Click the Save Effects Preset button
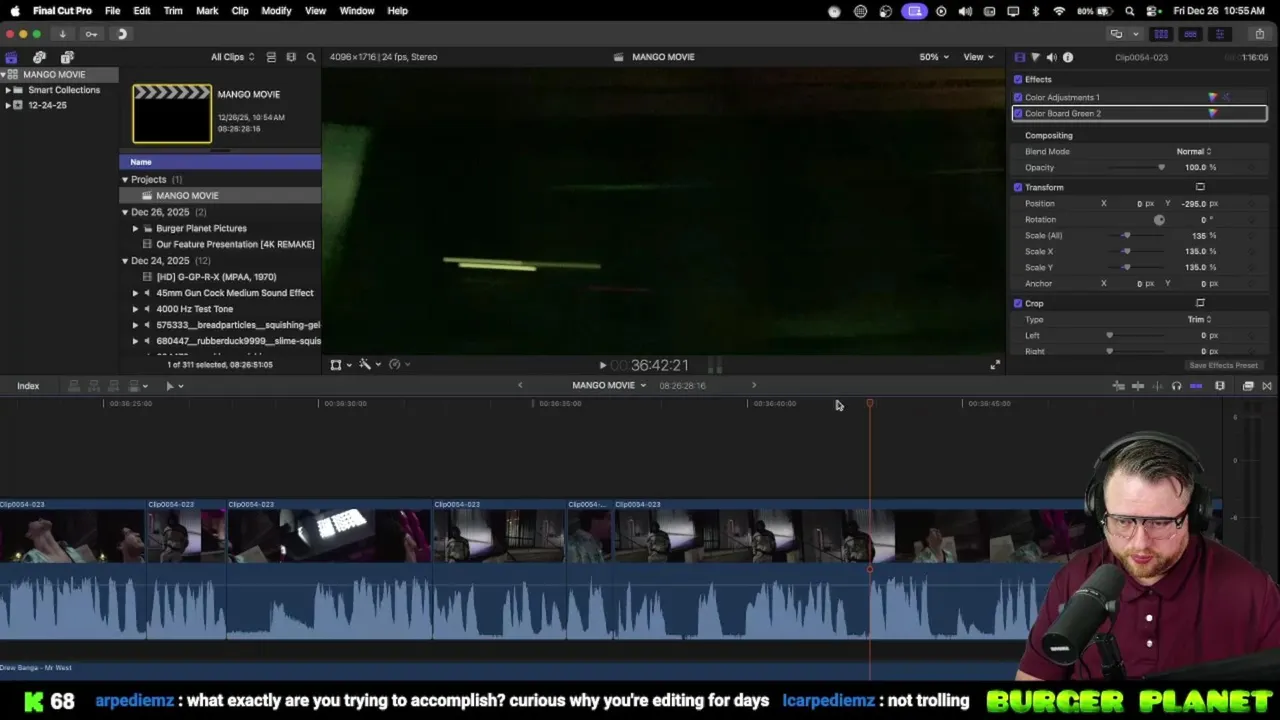Screen dimensions: 1280x720 tap(1223, 365)
